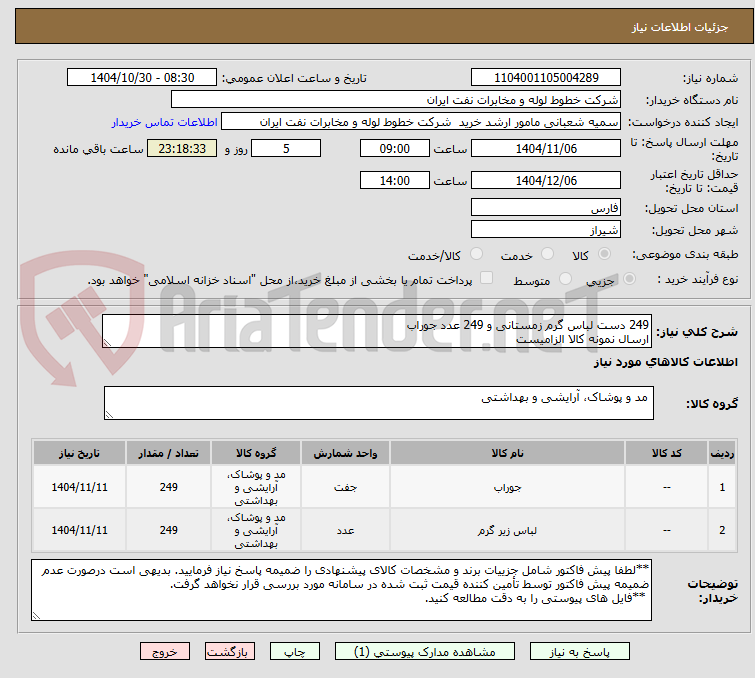Select the کالا radio button

604,254
